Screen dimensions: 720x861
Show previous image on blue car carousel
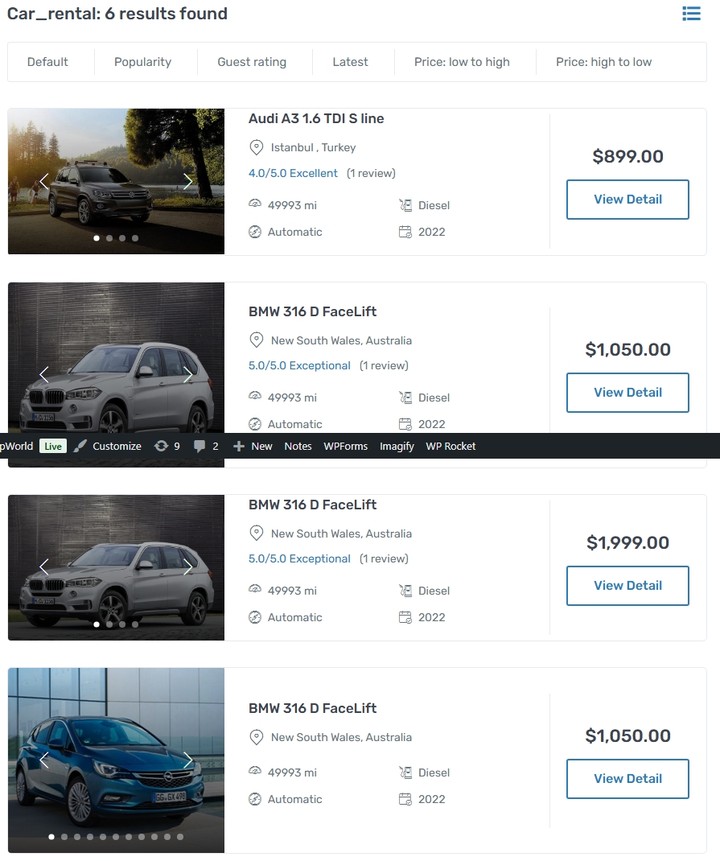[44, 761]
